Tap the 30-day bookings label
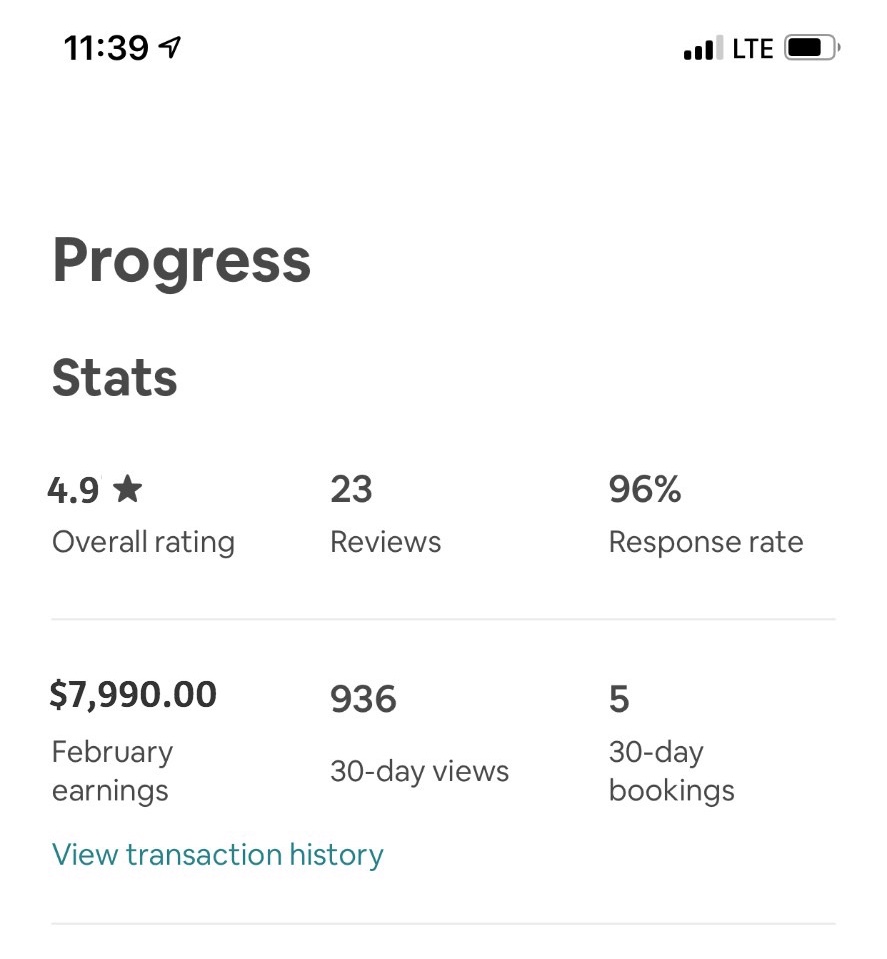 pos(672,771)
